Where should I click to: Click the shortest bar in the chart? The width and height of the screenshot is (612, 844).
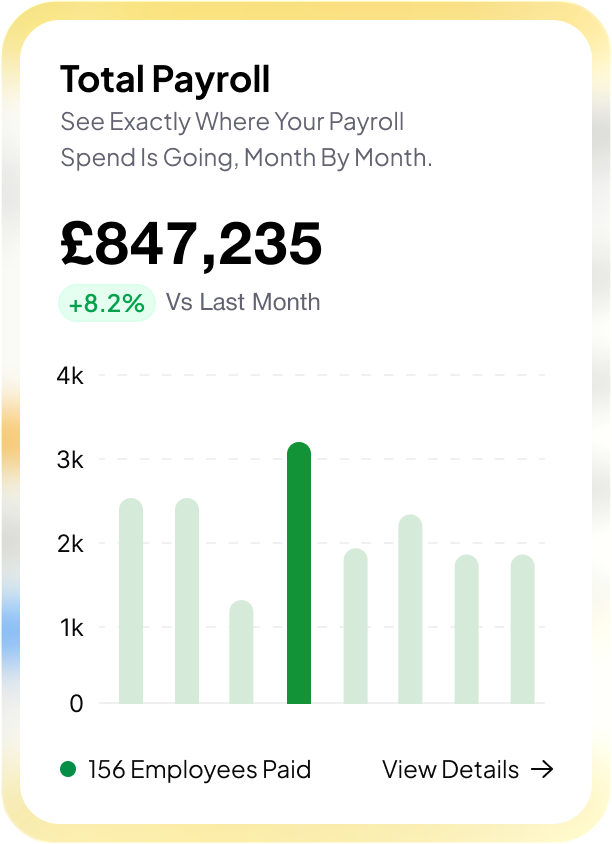241,652
